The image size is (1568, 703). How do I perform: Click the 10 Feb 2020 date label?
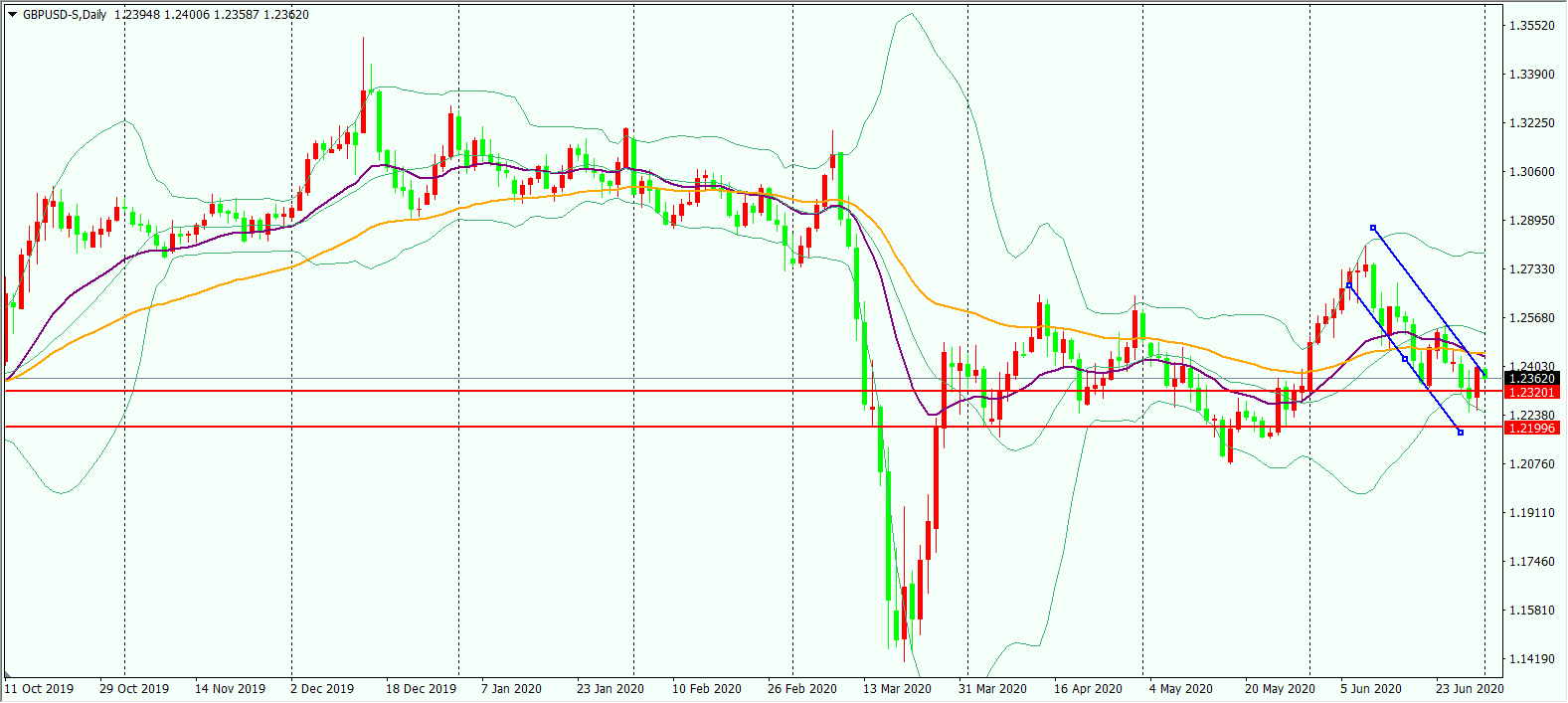(706, 688)
